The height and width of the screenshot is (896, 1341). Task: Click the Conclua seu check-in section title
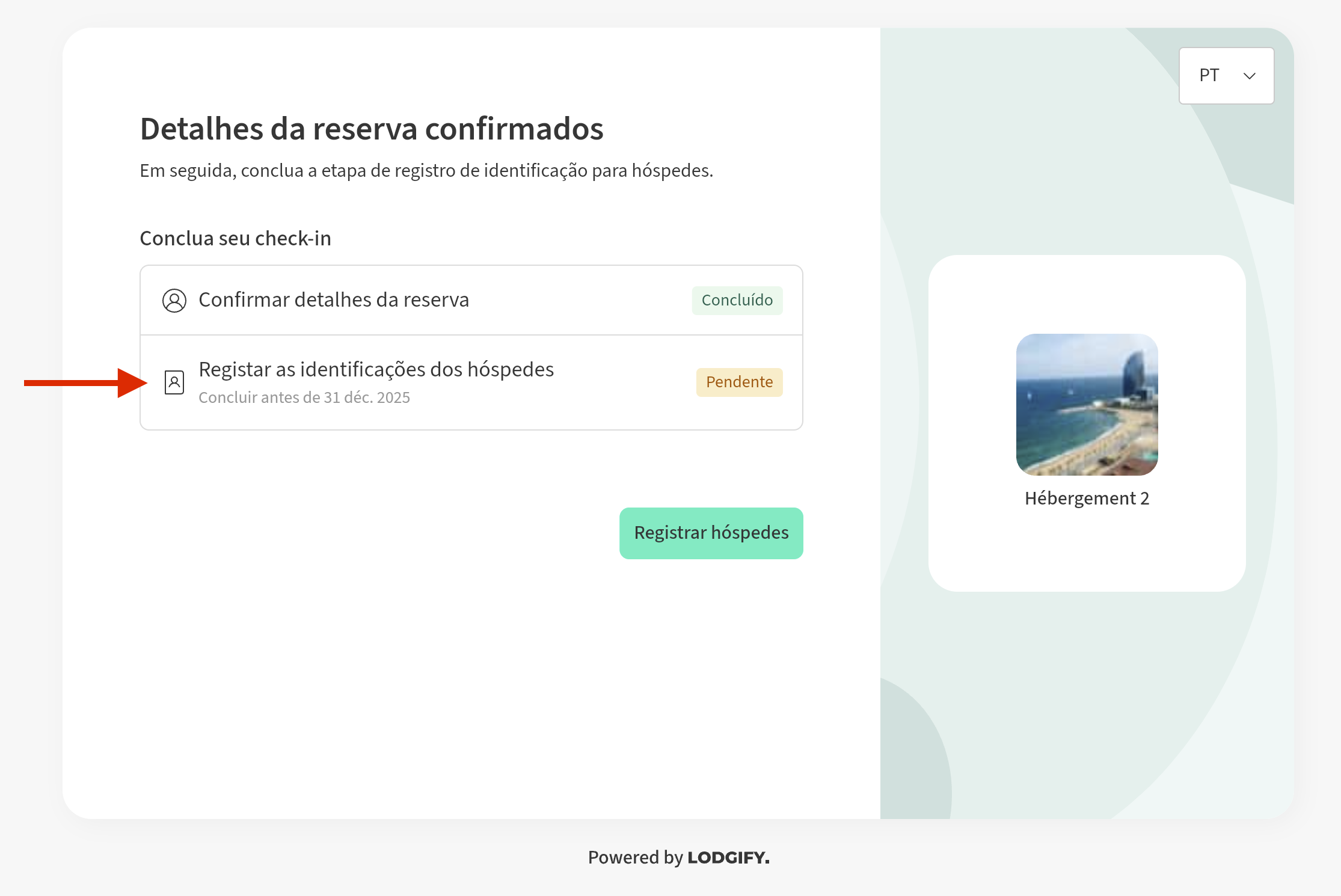(235, 239)
